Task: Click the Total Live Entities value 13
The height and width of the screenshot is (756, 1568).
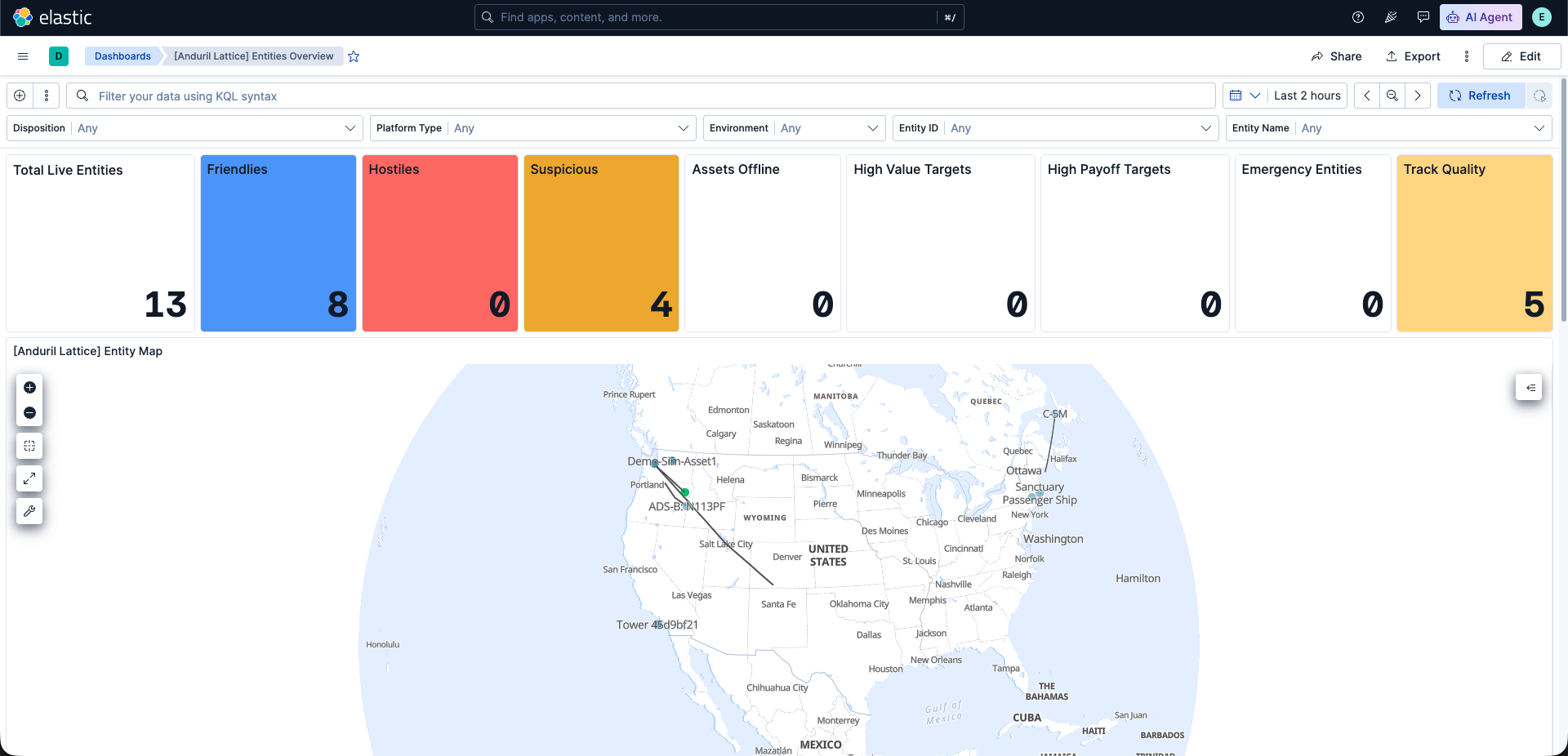Action: coord(166,305)
